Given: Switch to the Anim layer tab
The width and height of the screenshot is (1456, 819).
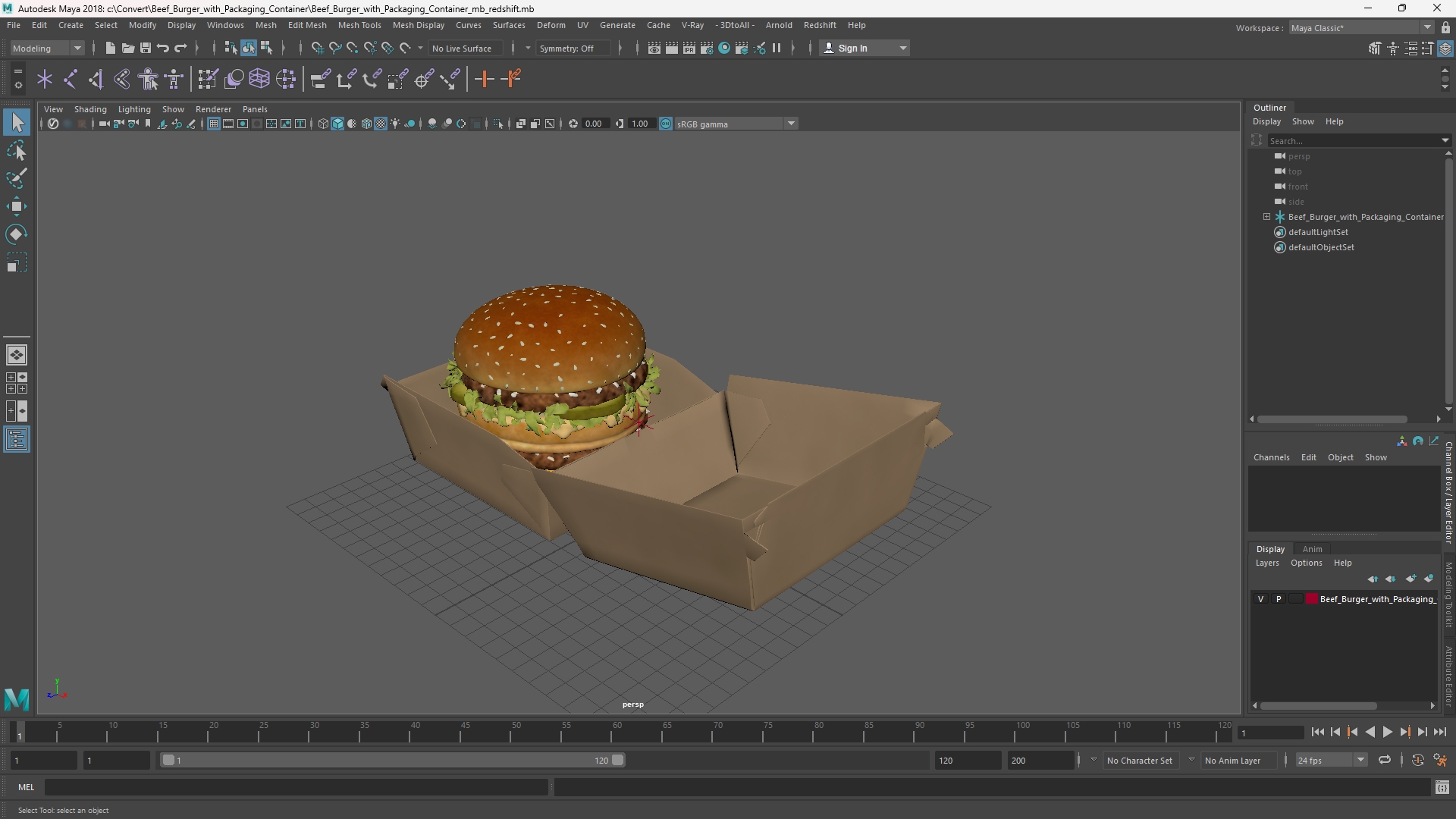Looking at the screenshot, I should pos(1312,549).
